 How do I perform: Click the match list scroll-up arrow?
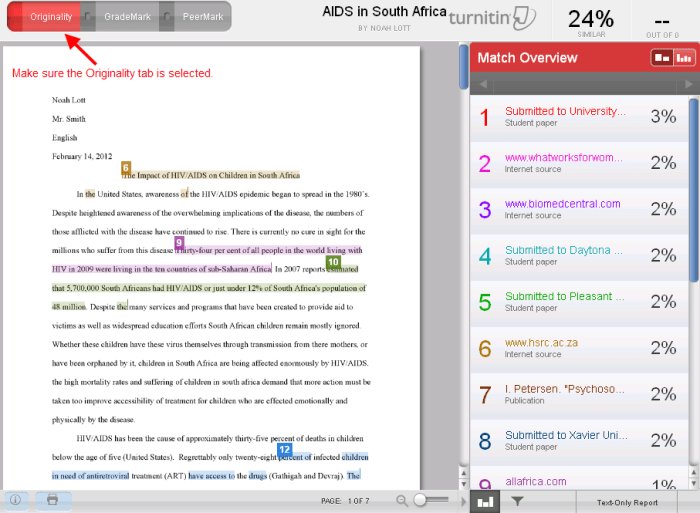(x=693, y=472)
